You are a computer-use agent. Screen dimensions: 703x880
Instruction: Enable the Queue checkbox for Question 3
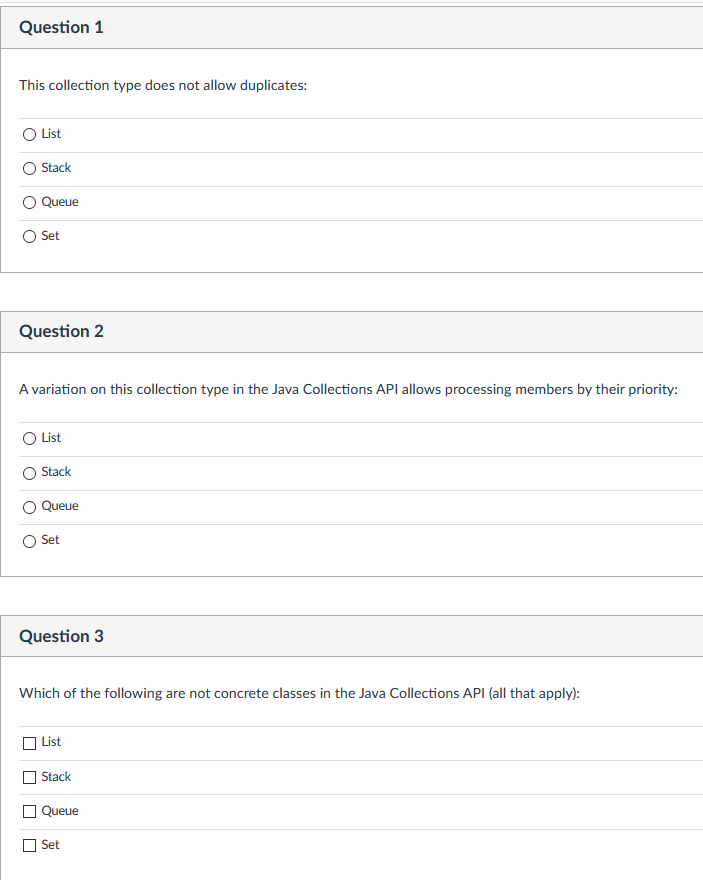coord(29,811)
